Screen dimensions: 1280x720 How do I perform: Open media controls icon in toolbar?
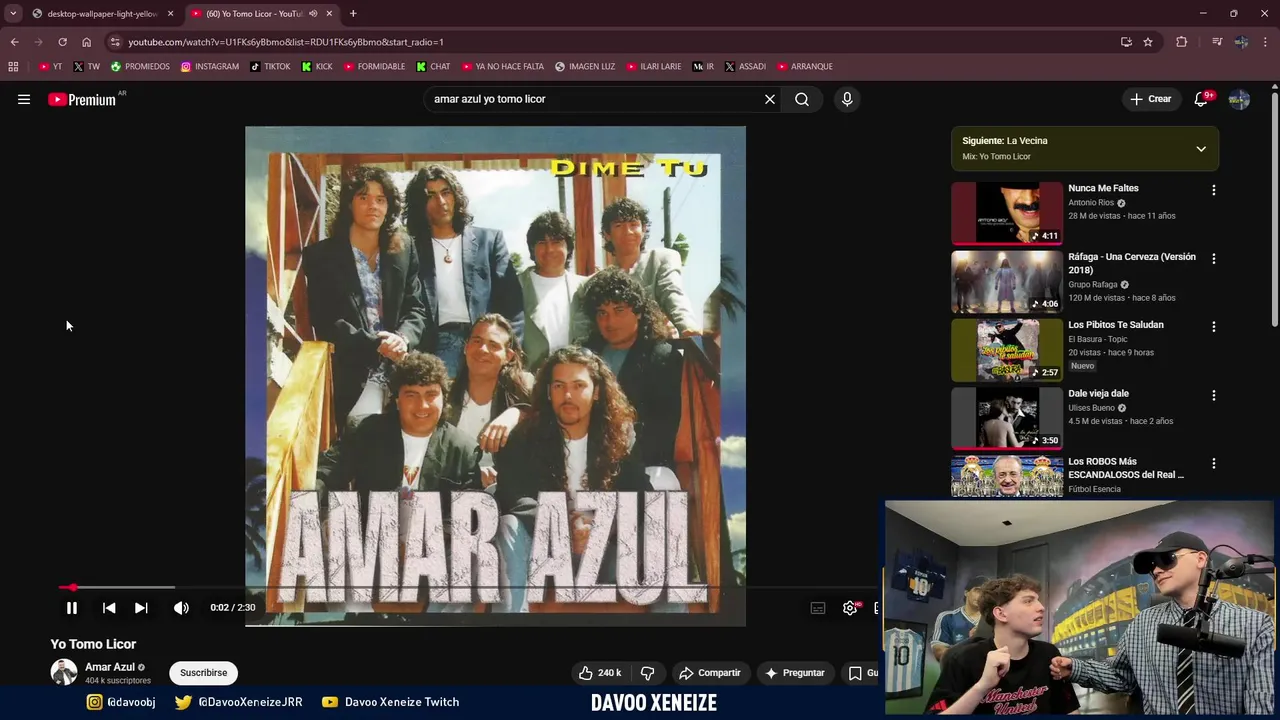point(1217,42)
